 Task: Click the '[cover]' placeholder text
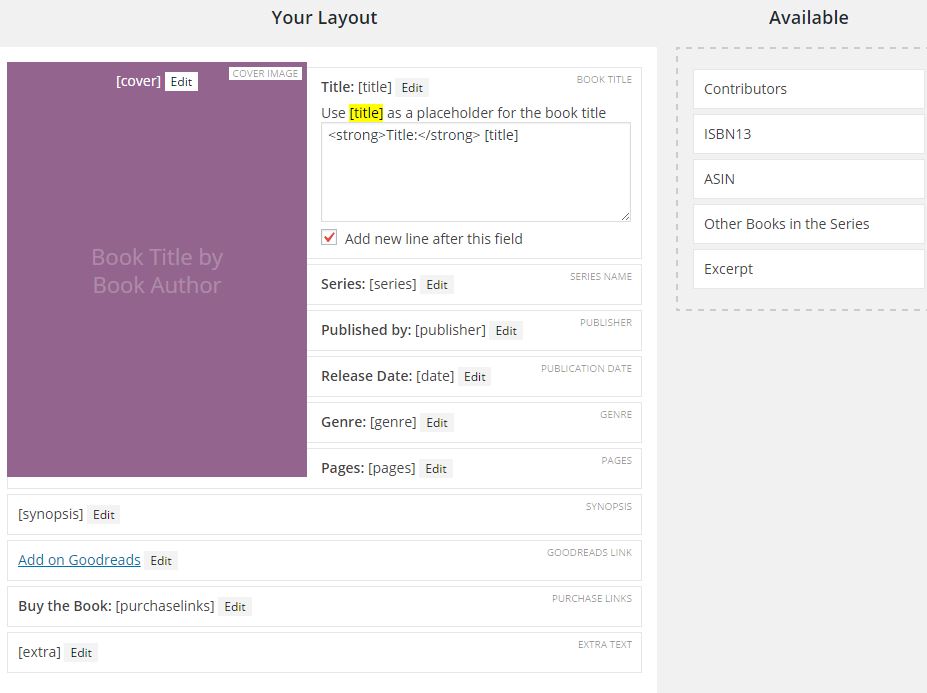tap(138, 81)
